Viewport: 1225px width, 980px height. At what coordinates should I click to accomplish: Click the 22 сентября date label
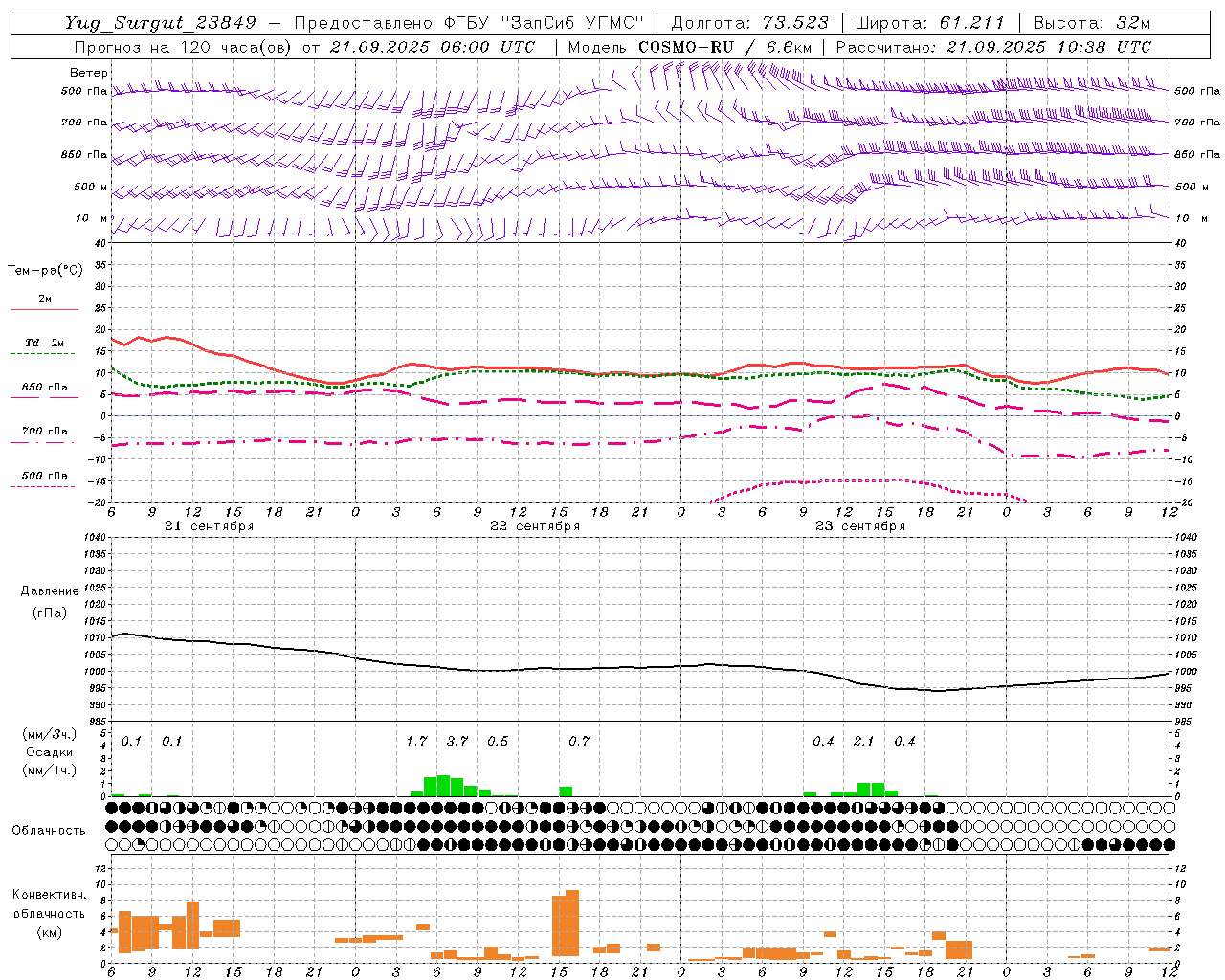tap(534, 526)
